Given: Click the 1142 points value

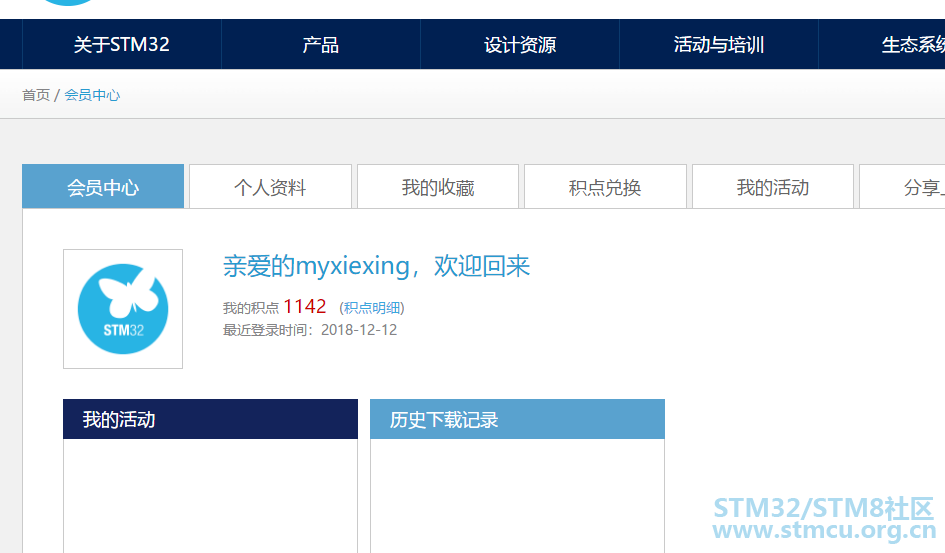Looking at the screenshot, I should 304,307.
